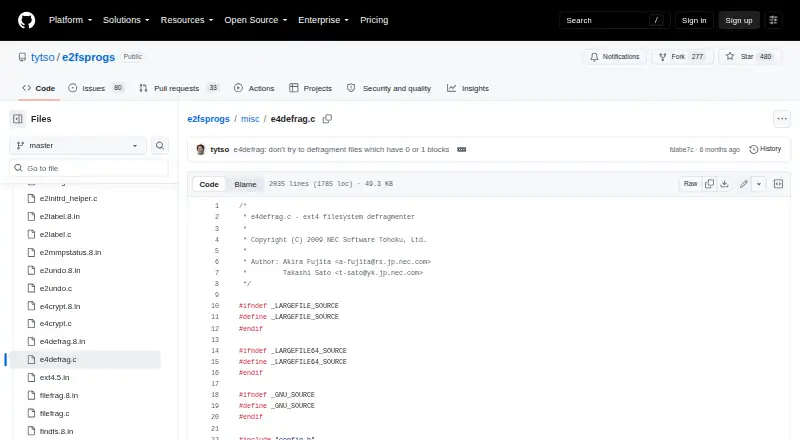Open e4crypt.c in file tree
The height and width of the screenshot is (440, 800).
click(56, 324)
